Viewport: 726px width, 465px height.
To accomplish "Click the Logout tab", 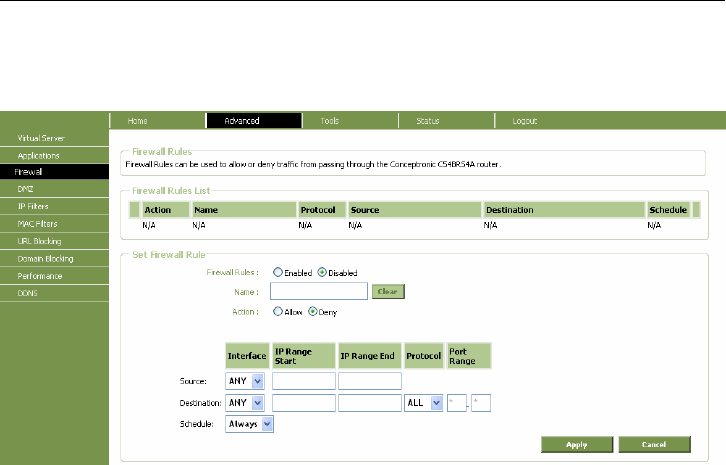I will coord(525,120).
